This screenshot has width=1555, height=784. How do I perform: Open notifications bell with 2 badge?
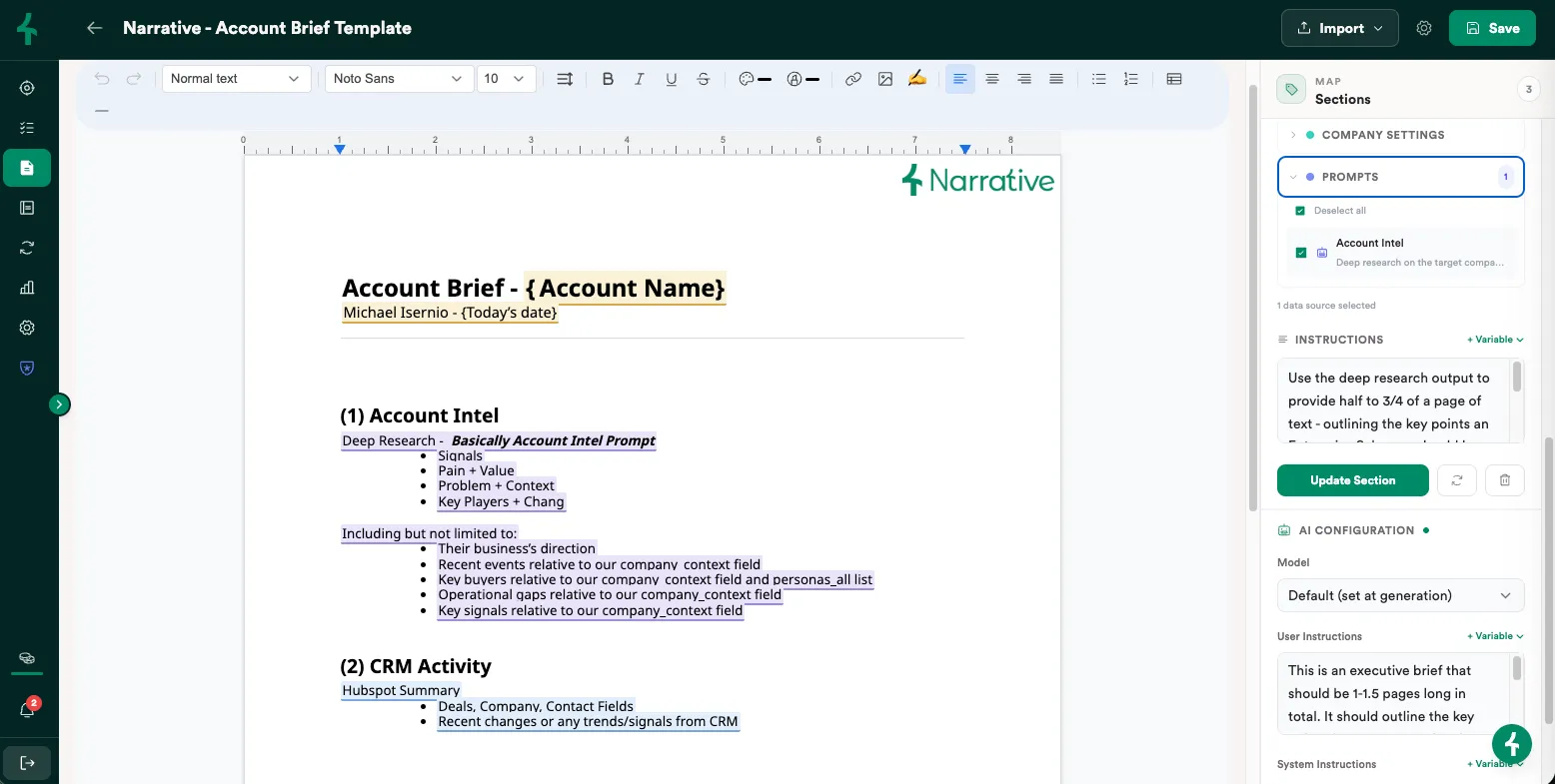pos(27,709)
